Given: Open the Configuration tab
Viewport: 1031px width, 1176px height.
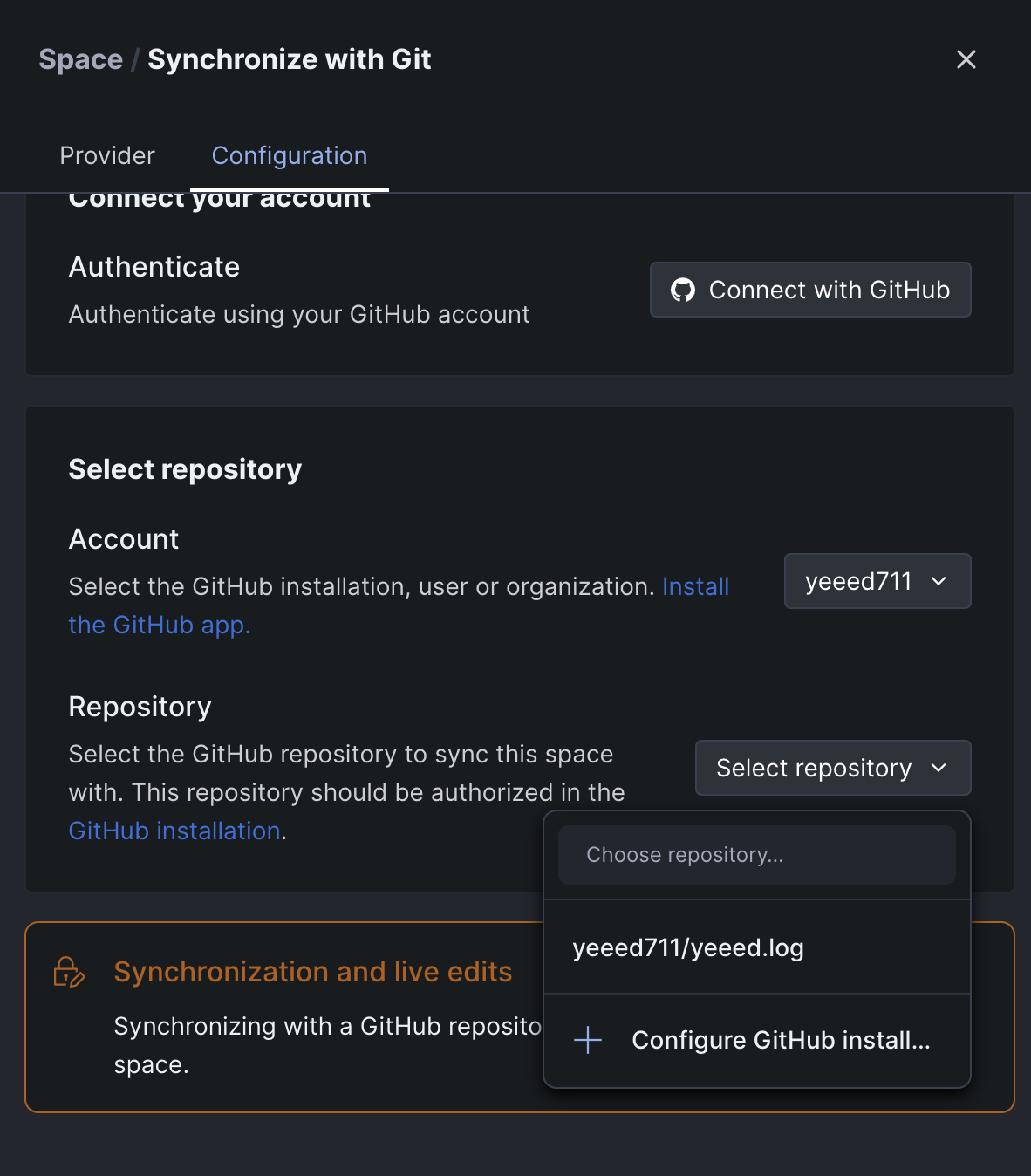Looking at the screenshot, I should [x=290, y=155].
